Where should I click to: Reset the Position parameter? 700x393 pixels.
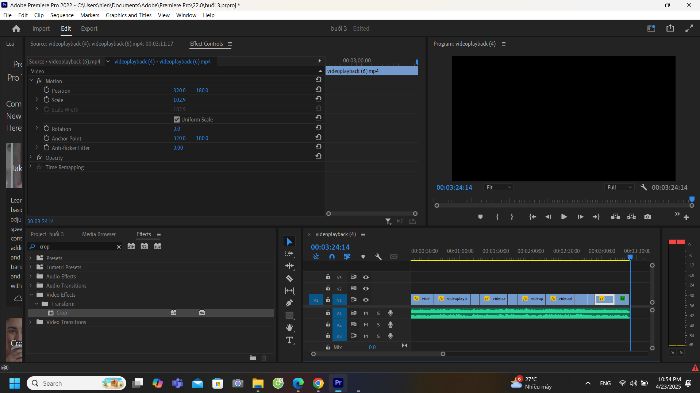(318, 89)
